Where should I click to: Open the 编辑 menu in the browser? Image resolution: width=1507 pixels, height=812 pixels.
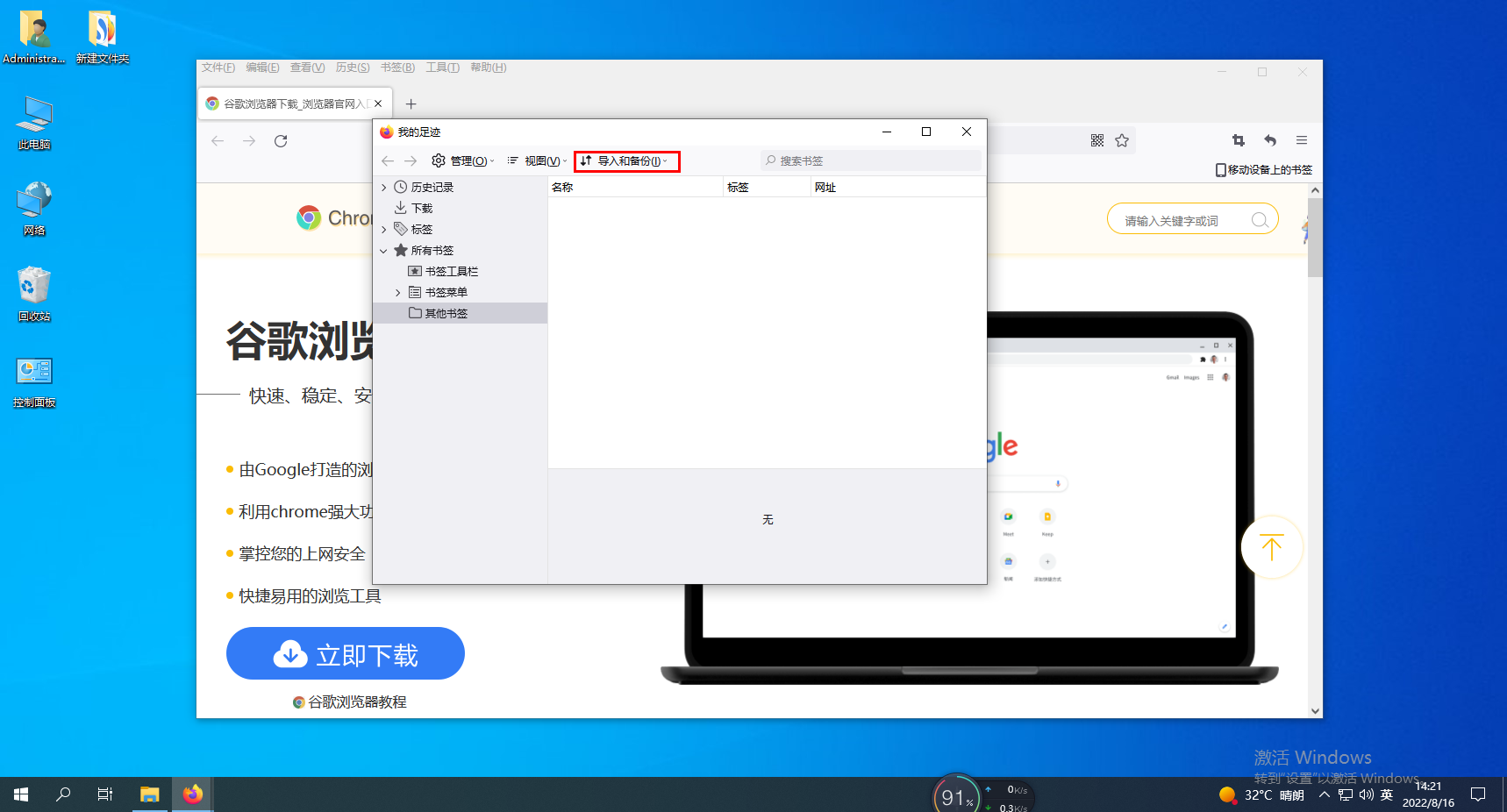click(x=262, y=68)
